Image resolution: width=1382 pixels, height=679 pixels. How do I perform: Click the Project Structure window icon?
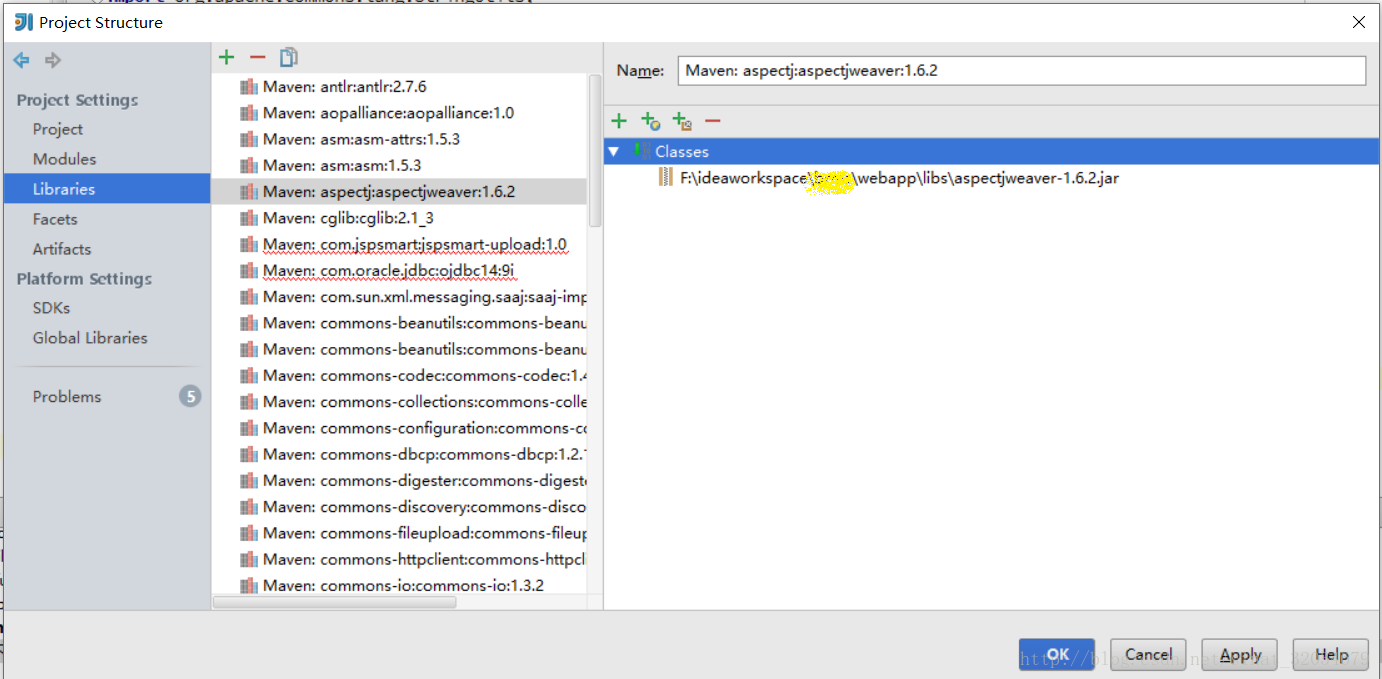[x=23, y=22]
